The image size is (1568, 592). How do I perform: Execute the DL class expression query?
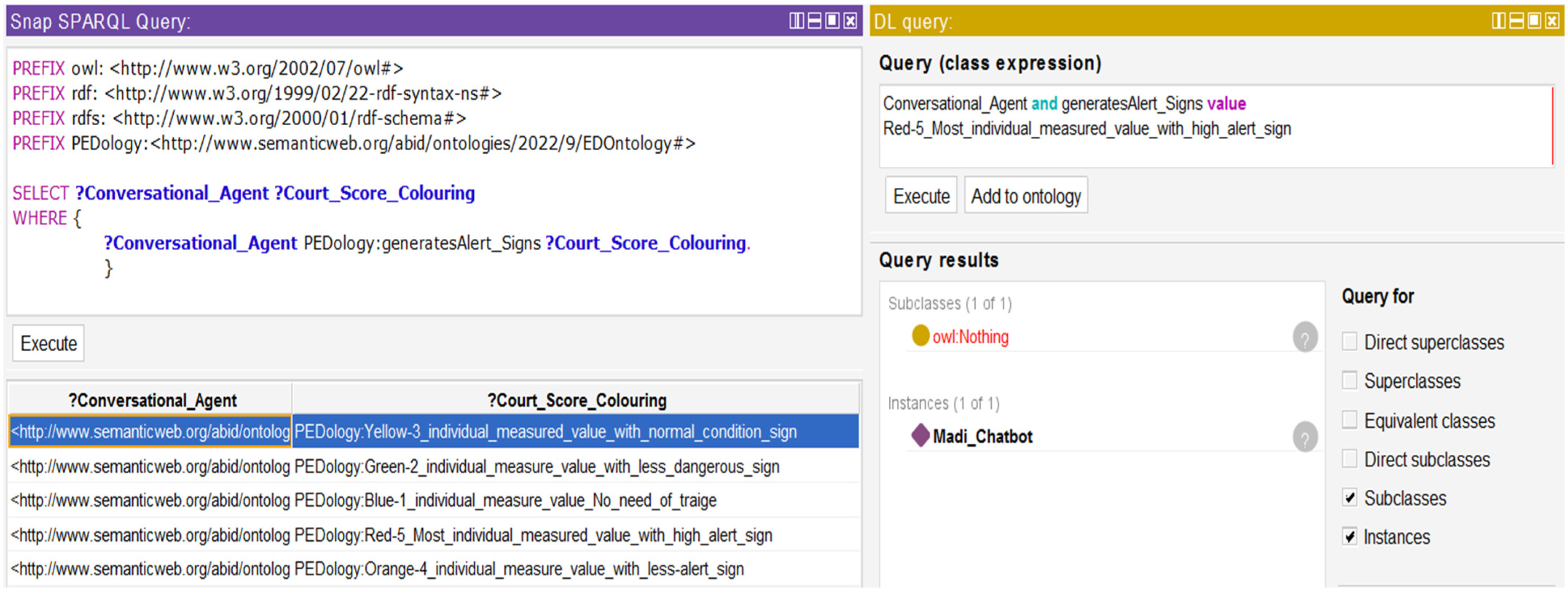point(920,196)
